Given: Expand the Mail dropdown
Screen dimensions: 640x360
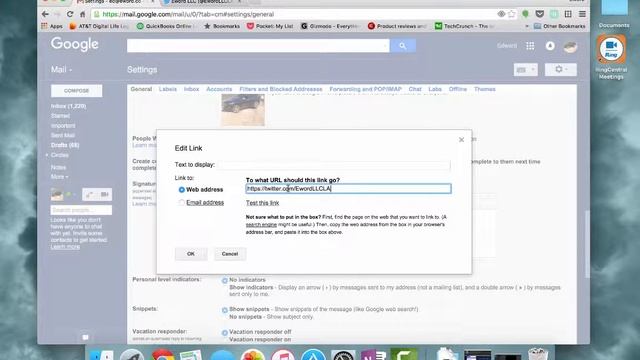Looking at the screenshot, I should (61, 70).
